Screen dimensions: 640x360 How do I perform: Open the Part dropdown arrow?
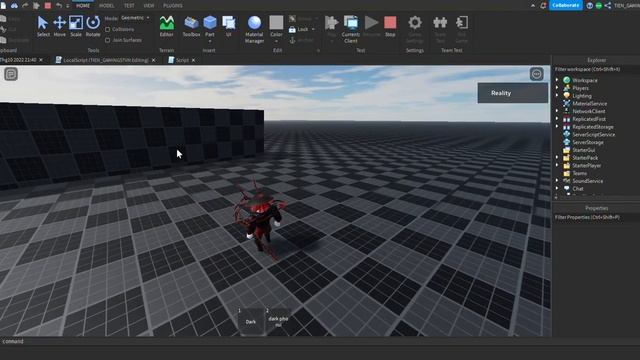(210, 41)
